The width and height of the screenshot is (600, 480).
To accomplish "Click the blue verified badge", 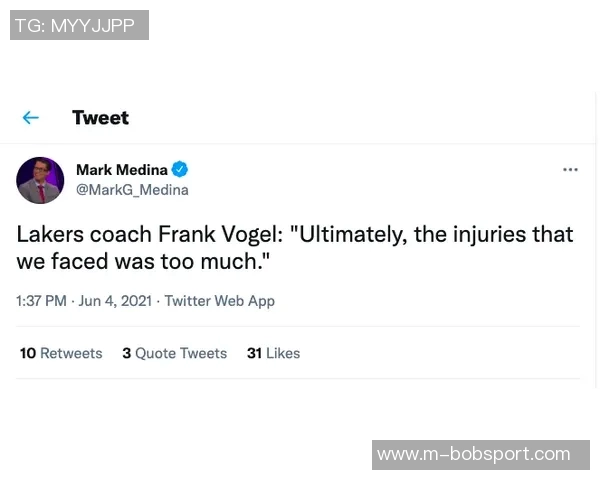I will click(x=180, y=170).
